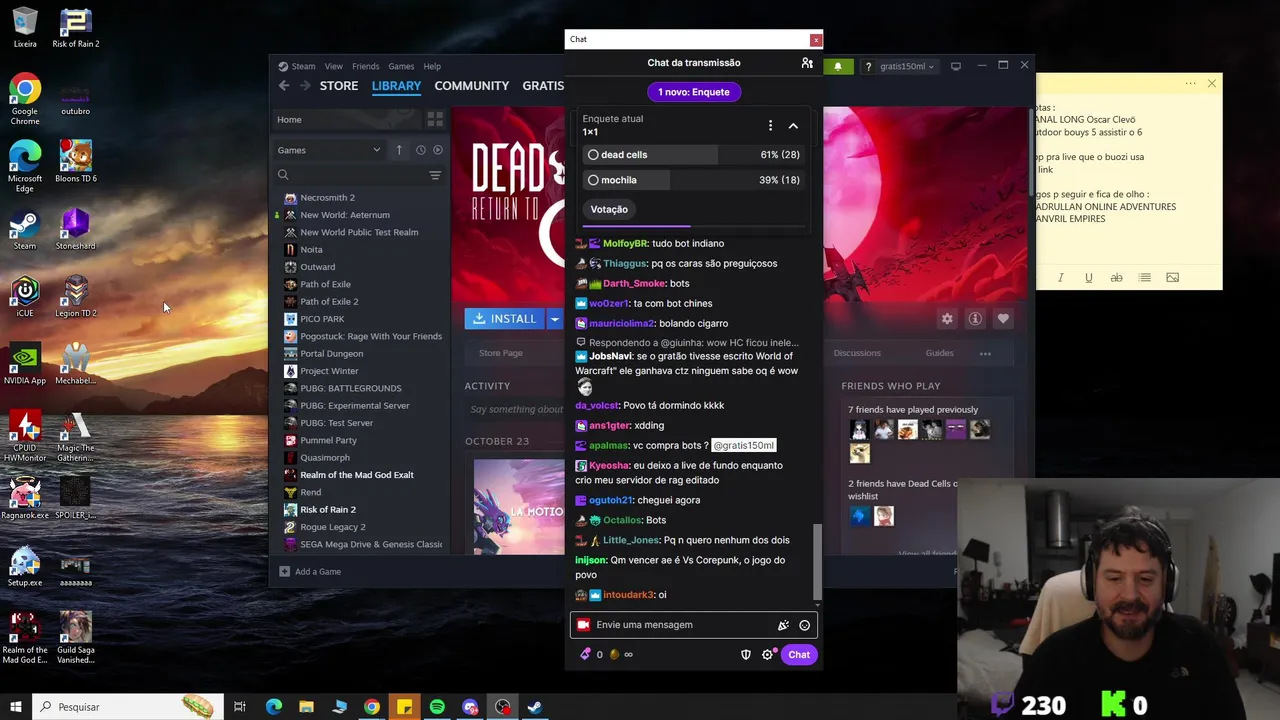
Task: Open Install button dropdown arrow
Action: [x=554, y=319]
